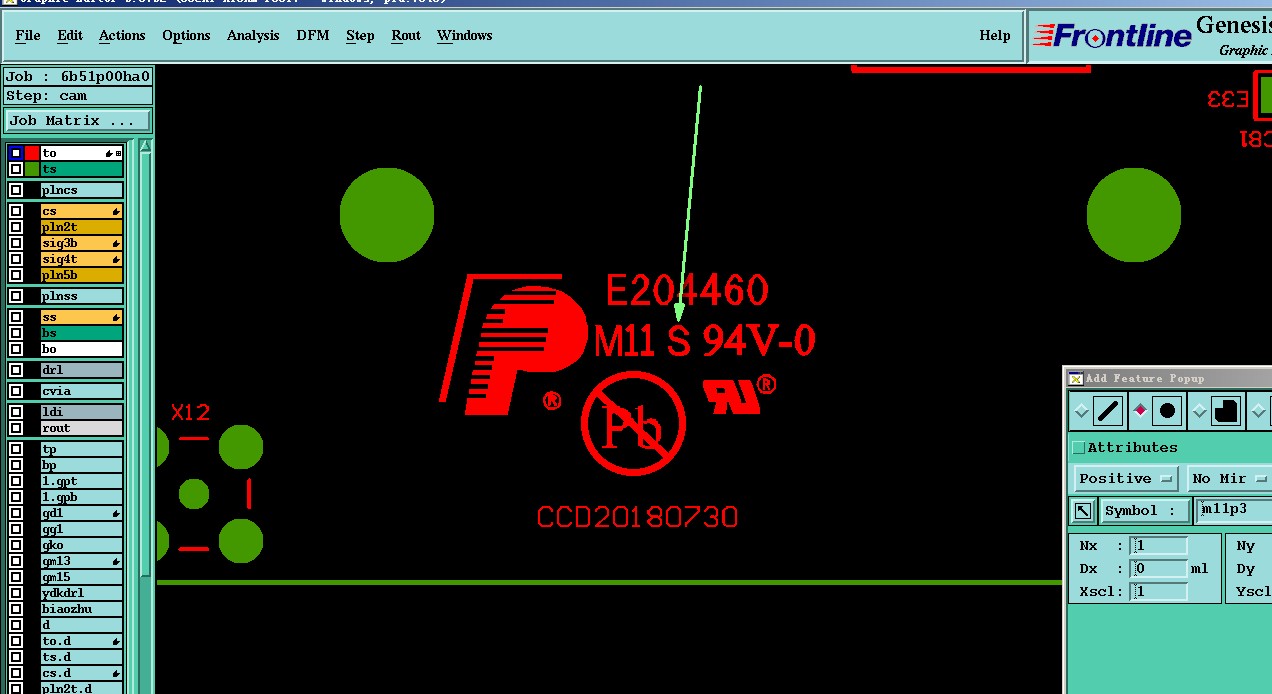Click the layer list vertical scrollbar

coord(146,365)
